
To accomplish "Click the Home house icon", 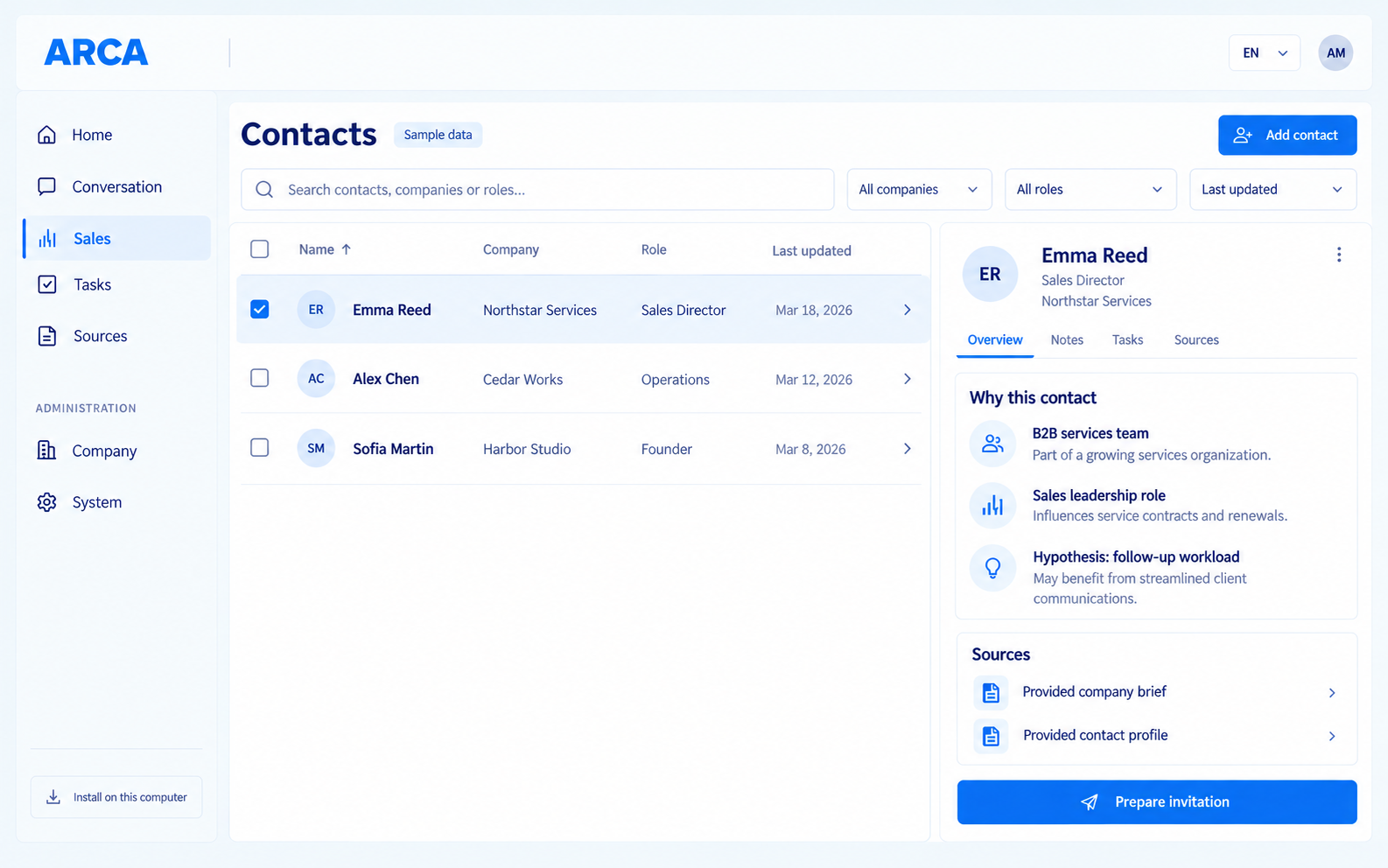I will (47, 135).
